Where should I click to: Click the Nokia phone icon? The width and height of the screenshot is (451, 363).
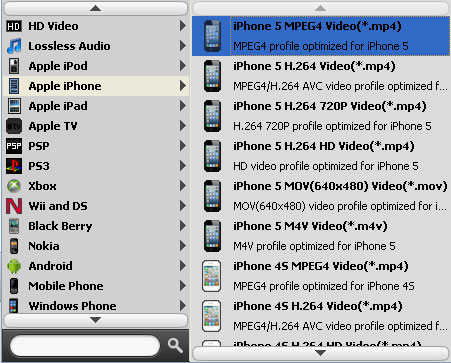click(x=14, y=246)
